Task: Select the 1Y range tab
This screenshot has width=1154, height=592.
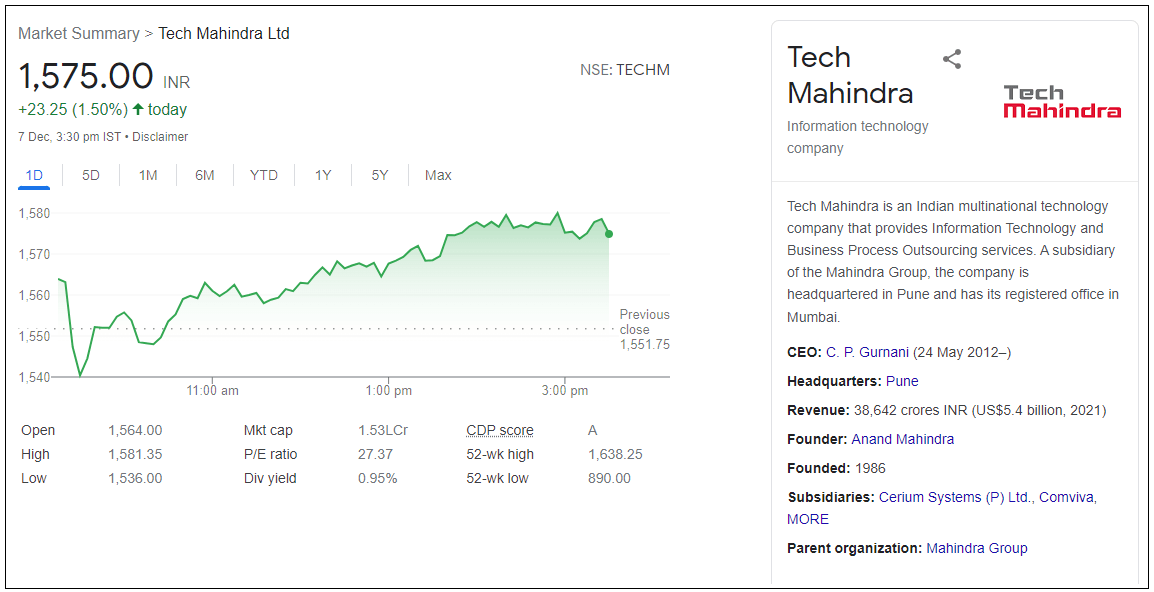Action: (x=323, y=175)
